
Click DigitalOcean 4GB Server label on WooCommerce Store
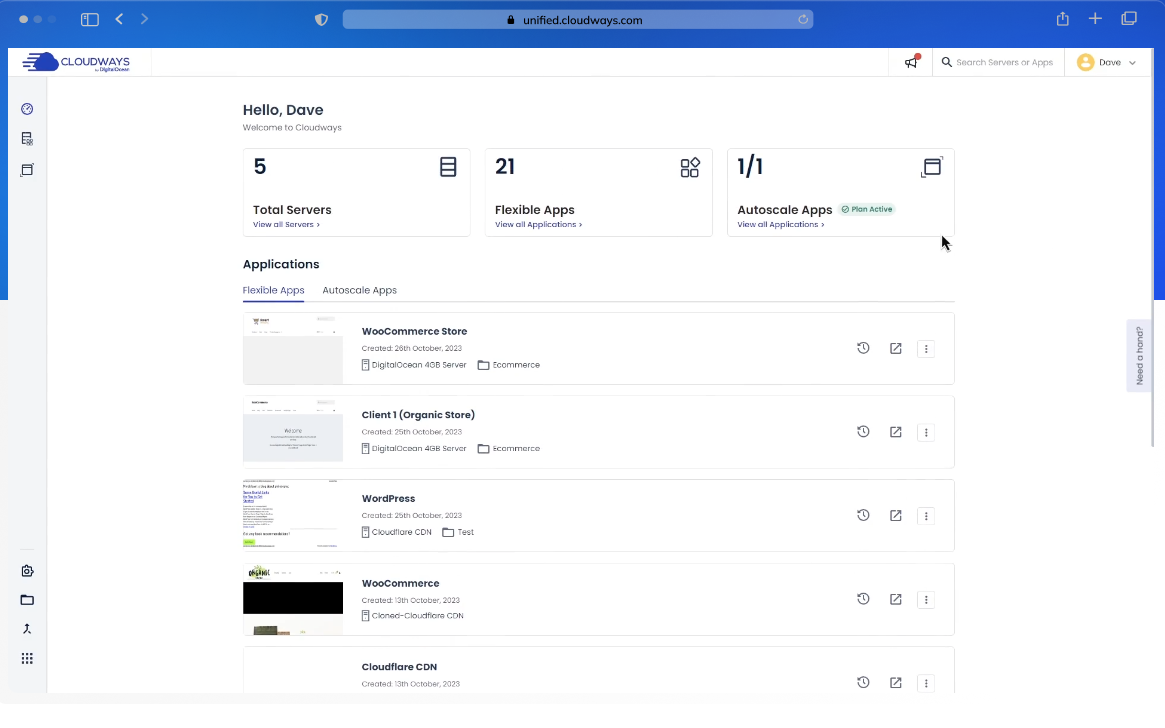coord(414,365)
